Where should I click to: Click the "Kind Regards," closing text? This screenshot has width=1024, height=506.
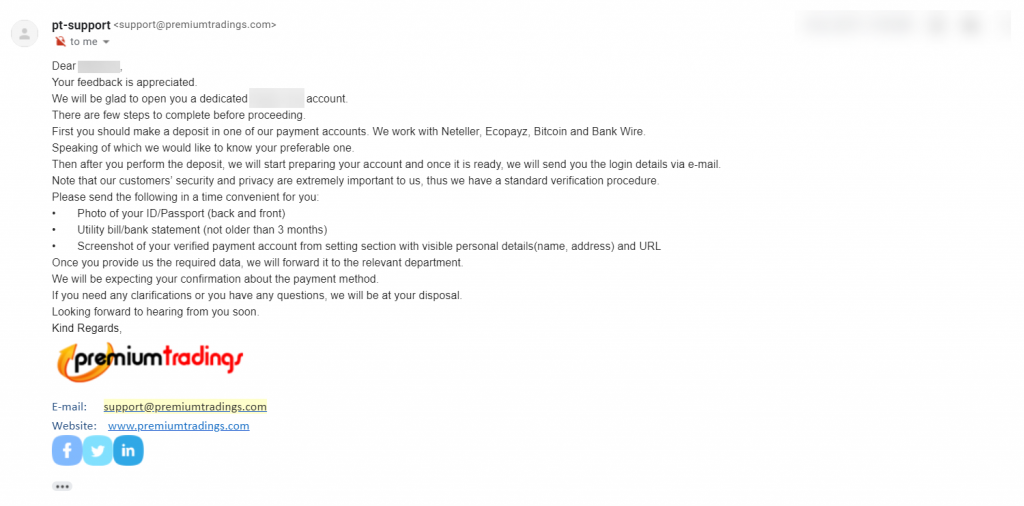tap(87, 328)
